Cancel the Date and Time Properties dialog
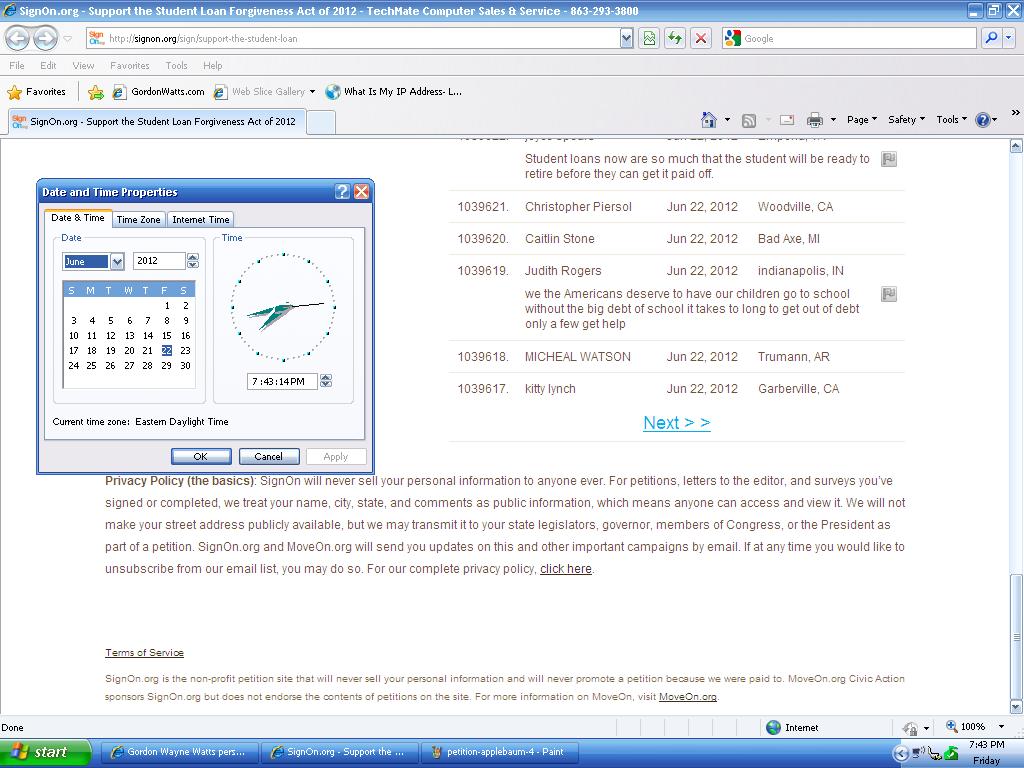This screenshot has width=1024, height=768. coord(268,456)
